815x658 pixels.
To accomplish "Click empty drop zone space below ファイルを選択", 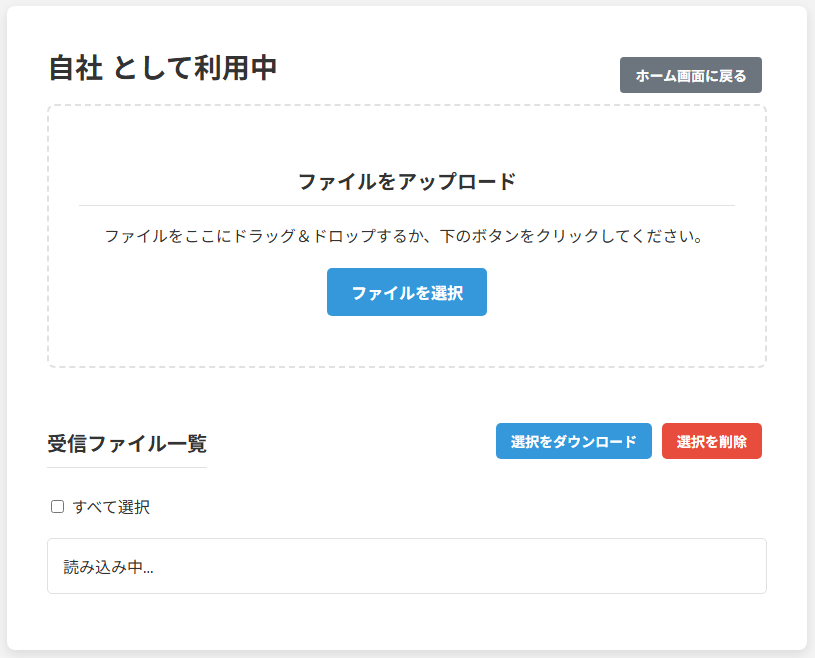I will click(407, 342).
